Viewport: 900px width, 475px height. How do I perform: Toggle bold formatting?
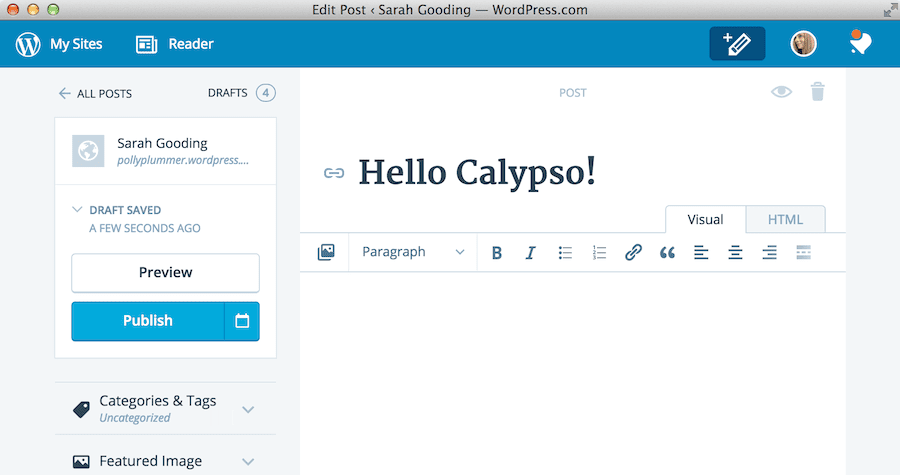click(497, 252)
